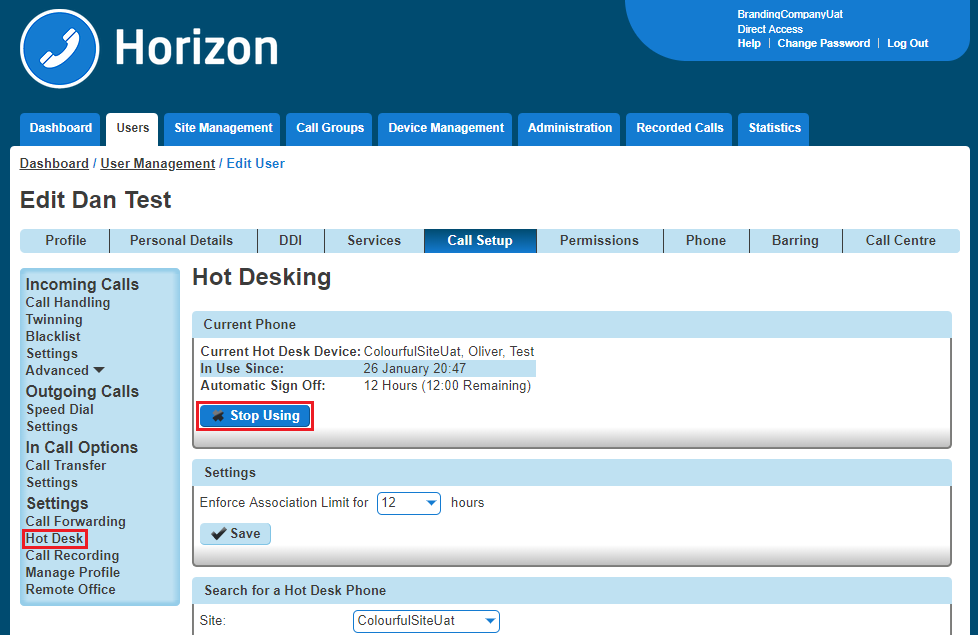978x635 pixels.
Task: Open the Permissions sub-tab
Action: (599, 241)
